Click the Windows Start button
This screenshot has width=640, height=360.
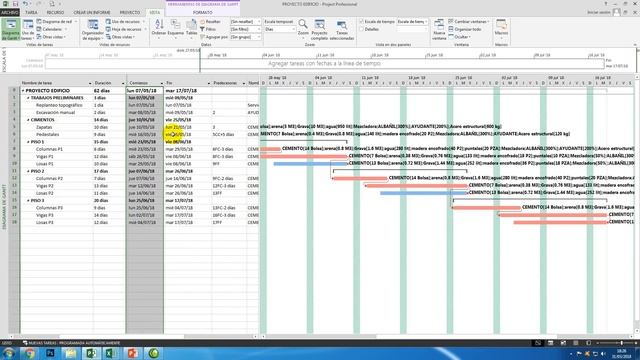tap(9, 353)
